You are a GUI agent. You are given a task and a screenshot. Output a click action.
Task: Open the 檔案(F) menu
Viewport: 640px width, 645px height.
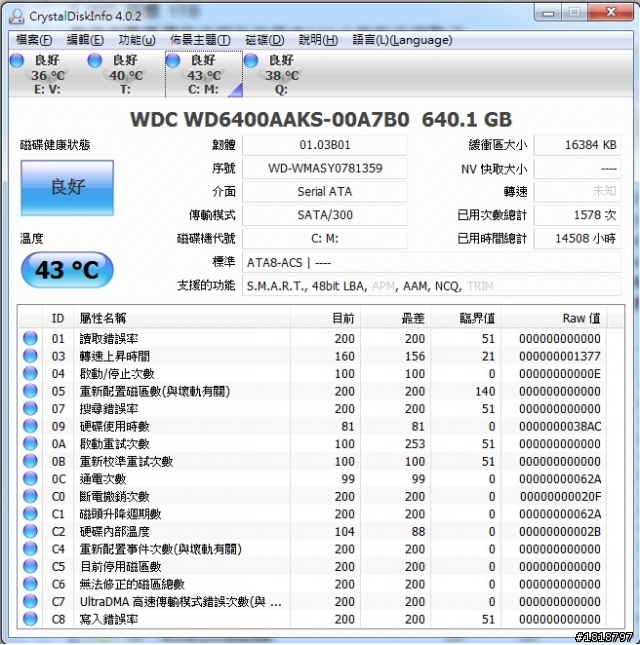pos(34,40)
